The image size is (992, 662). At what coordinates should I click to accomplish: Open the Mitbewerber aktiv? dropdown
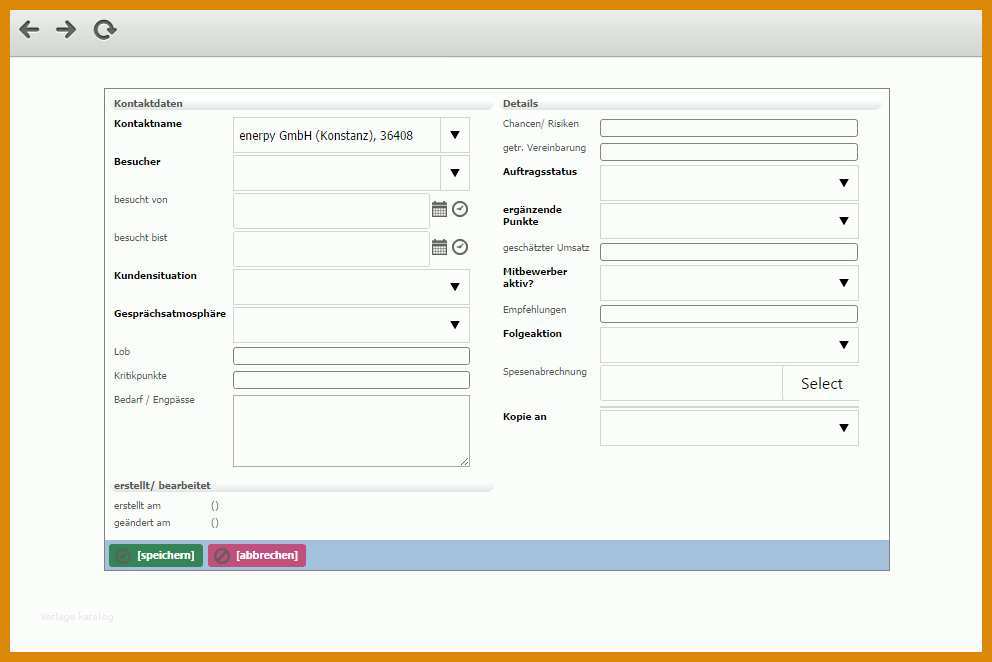click(729, 283)
